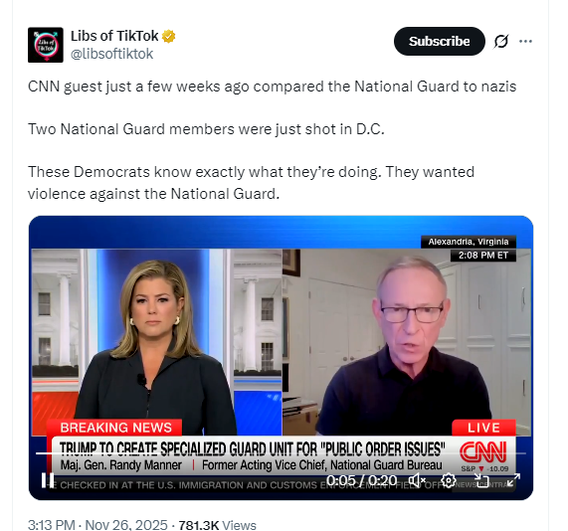Click the 781.3K Views count

217,525
